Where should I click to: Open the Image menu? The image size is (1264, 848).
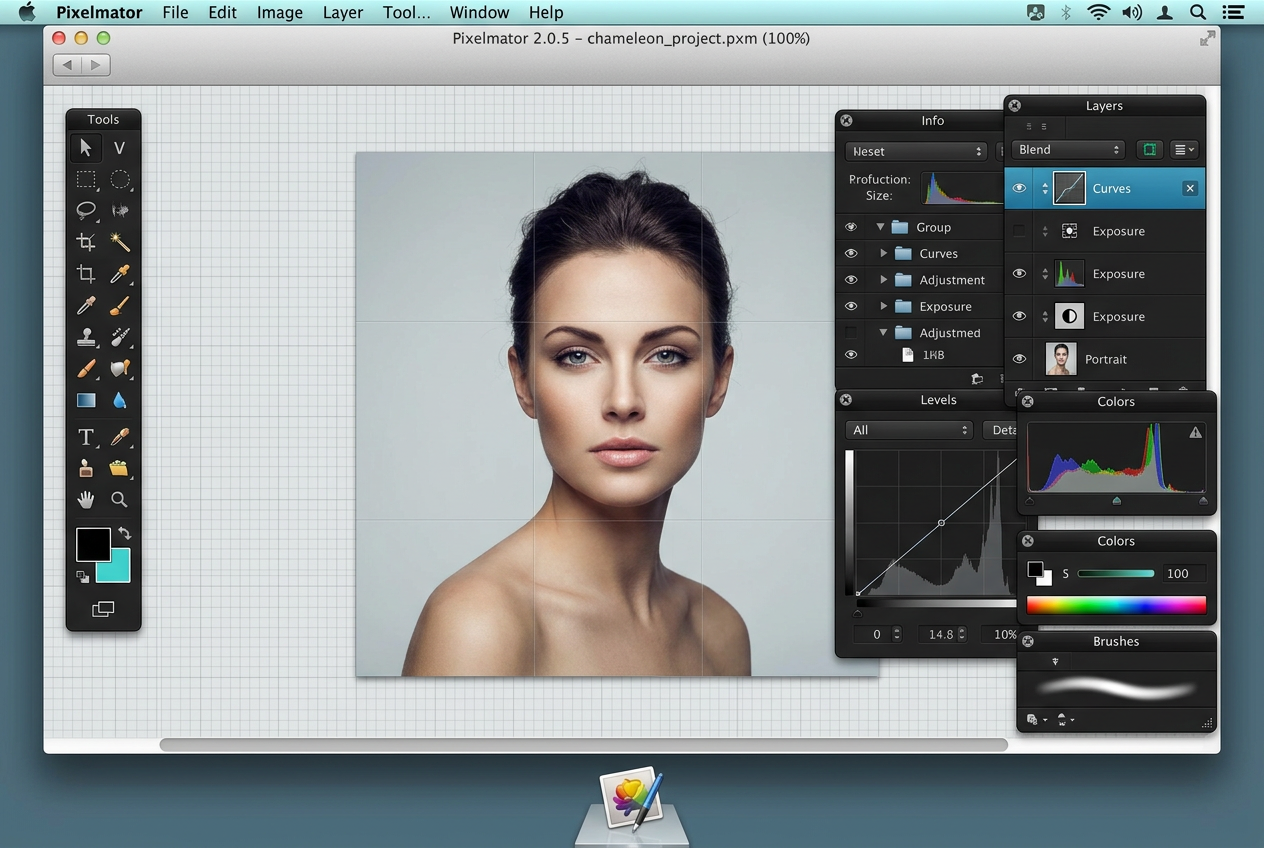click(x=280, y=12)
